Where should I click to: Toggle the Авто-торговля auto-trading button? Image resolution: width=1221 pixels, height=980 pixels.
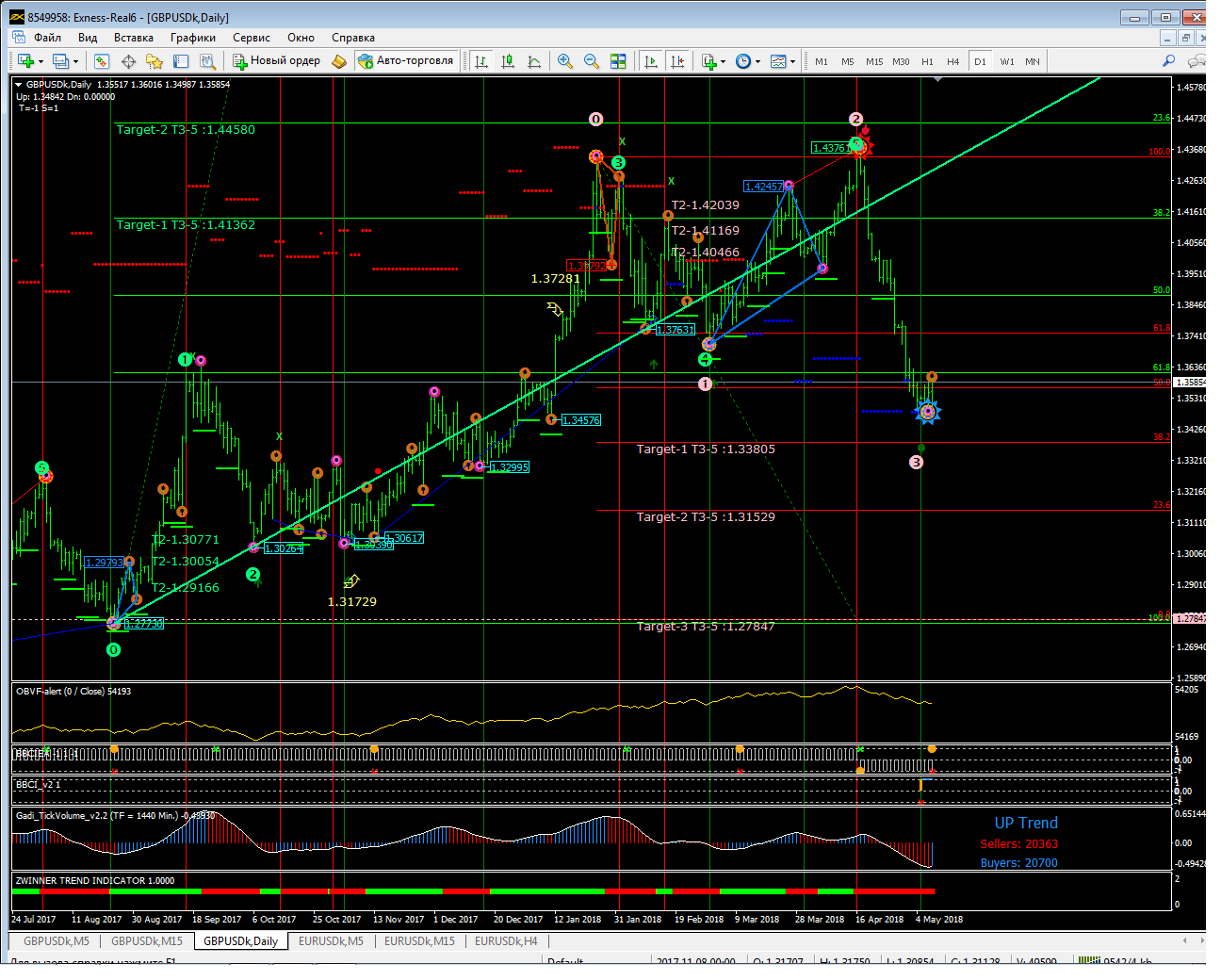(x=406, y=61)
